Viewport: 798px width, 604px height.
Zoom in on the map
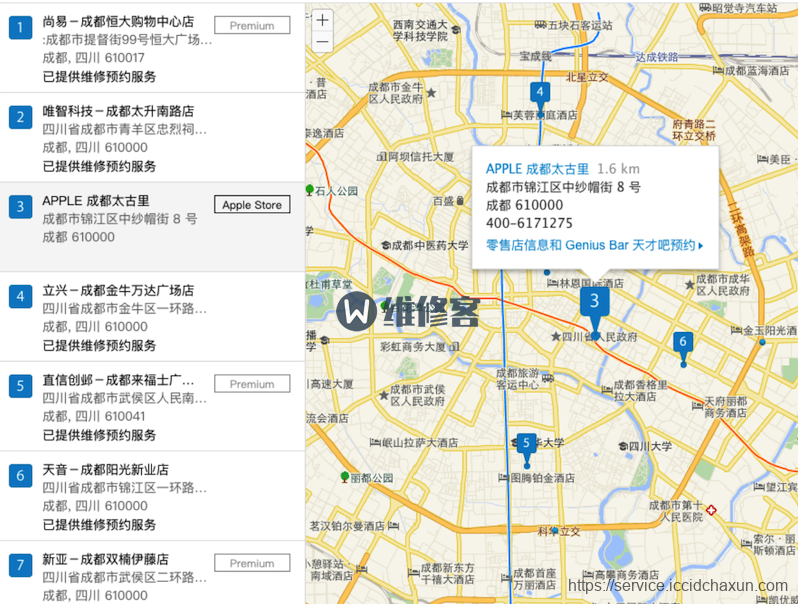322,20
